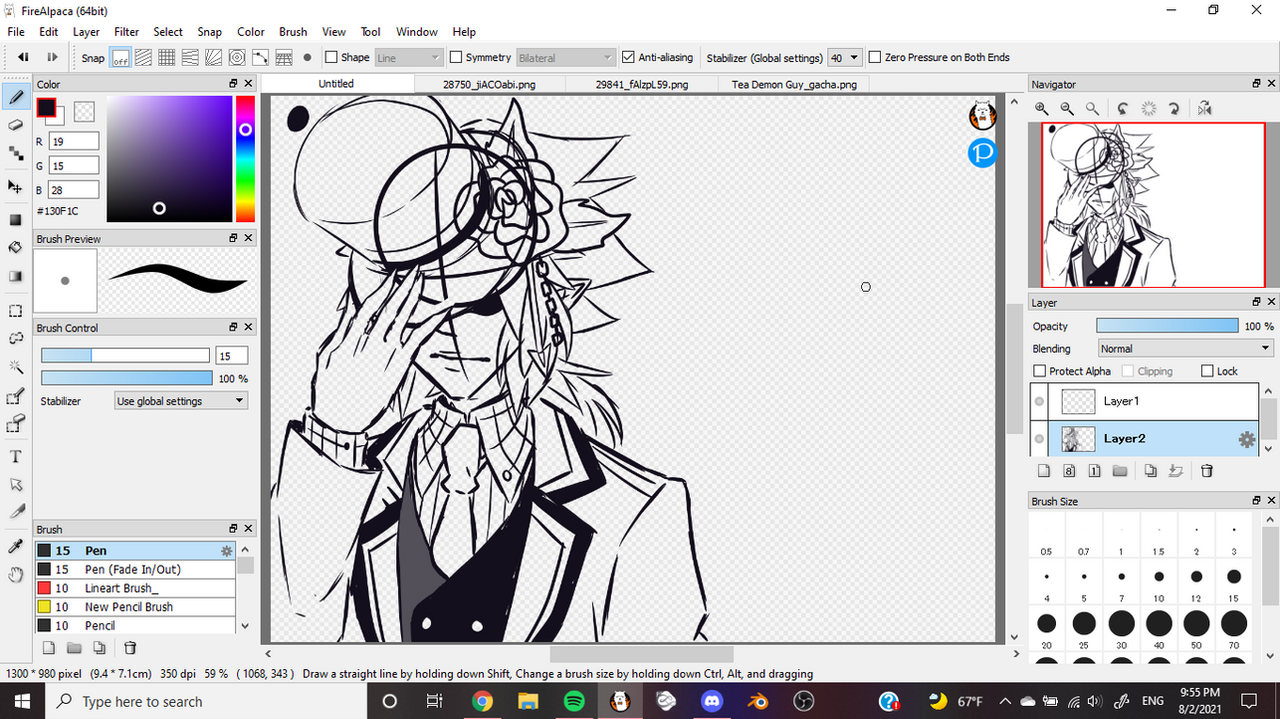Screen dimensions: 1280x719
Task: Select the Lineart Brush_ entry
Action: pos(136,588)
